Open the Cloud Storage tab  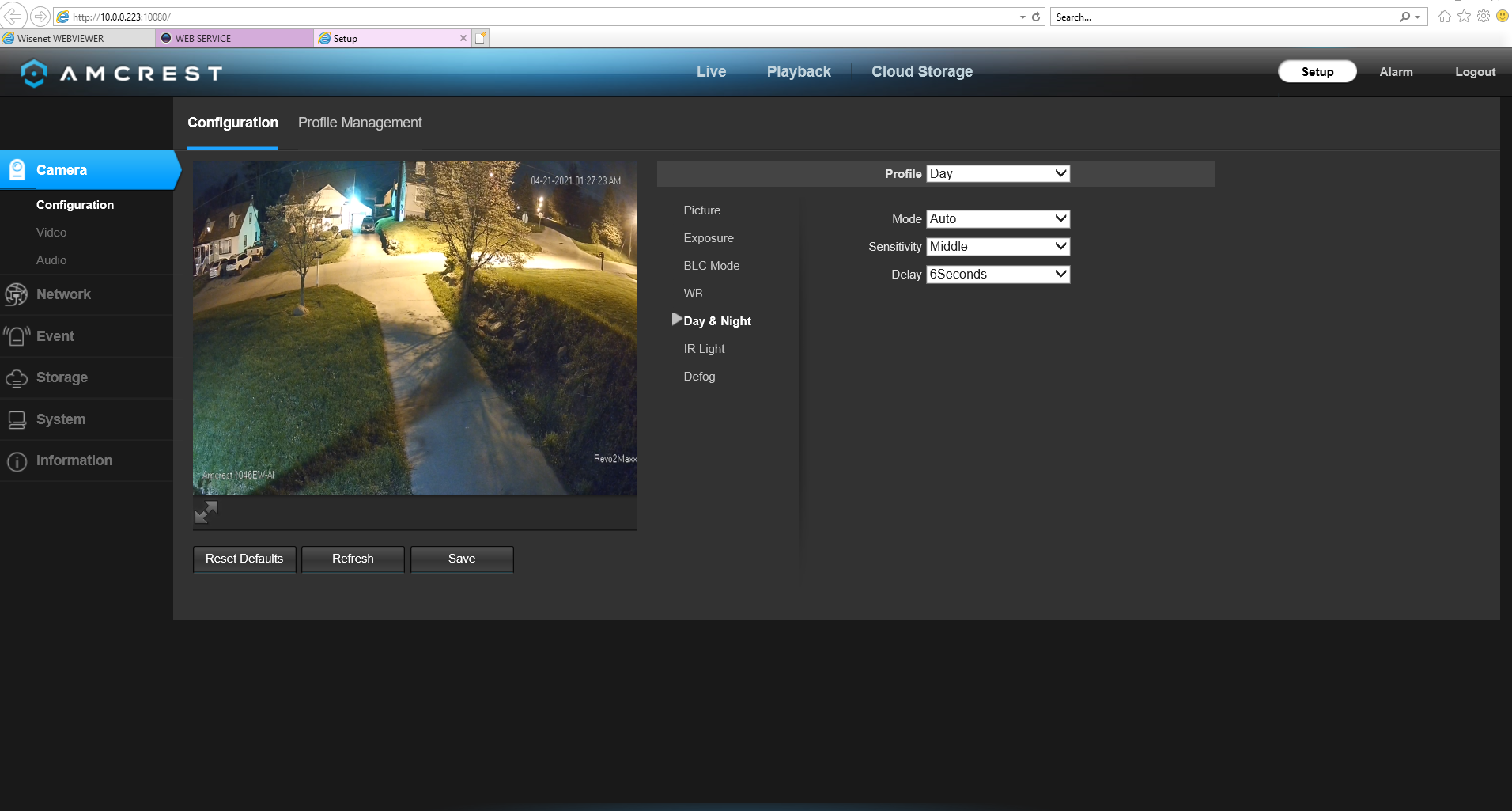[x=922, y=71]
